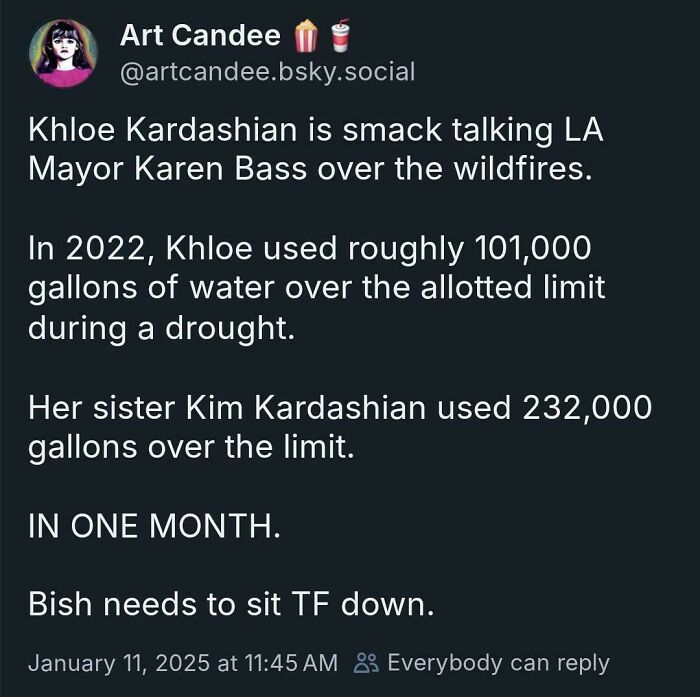Screen dimensions: 700x697
Task: Click 'gallons over the limit.' text line
Action: (x=191, y=447)
